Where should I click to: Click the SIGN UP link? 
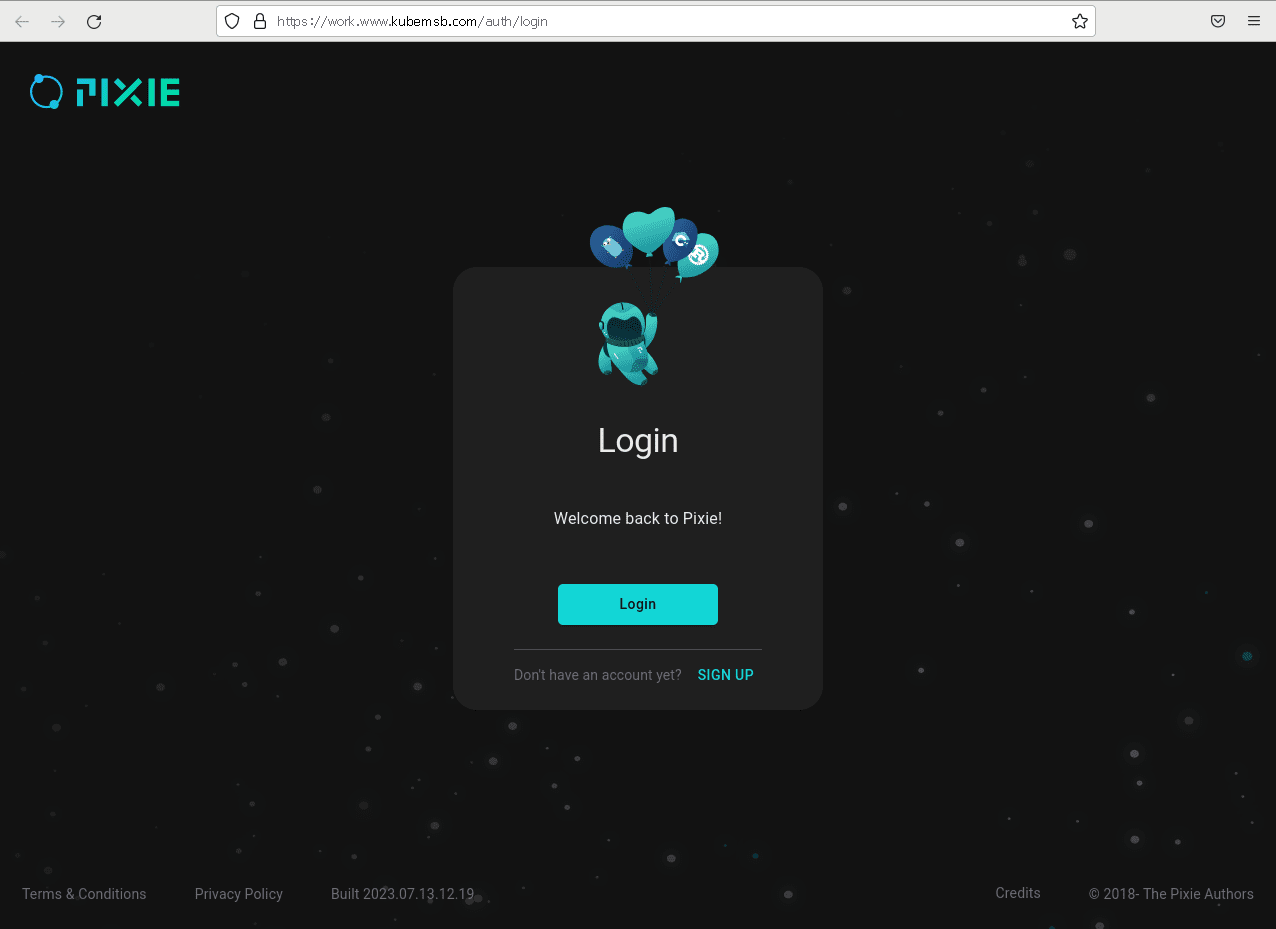726,675
